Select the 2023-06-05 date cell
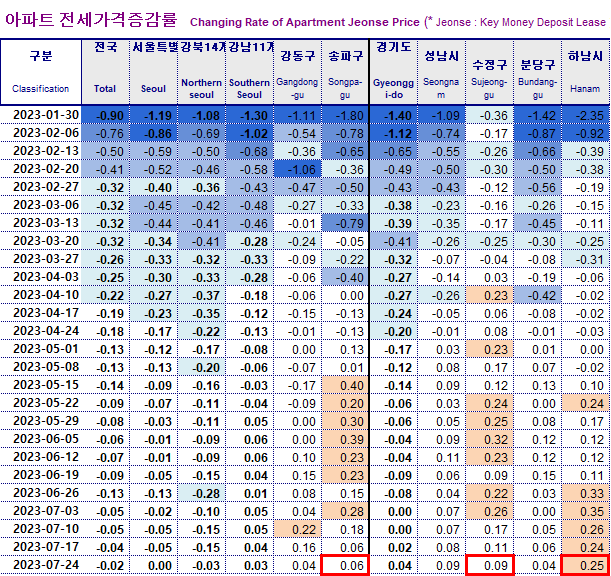Viewport: 611px width, 576px height. [x=41, y=439]
